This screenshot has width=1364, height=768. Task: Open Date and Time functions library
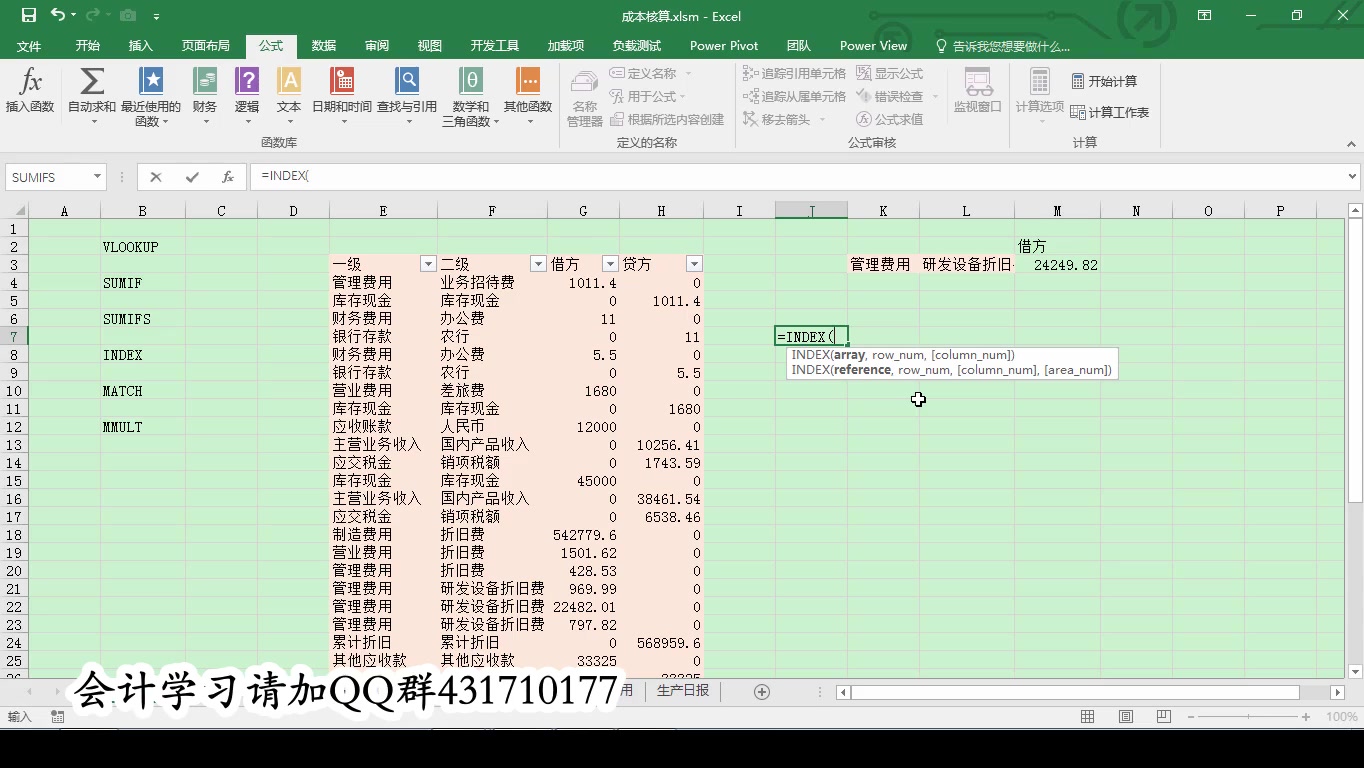click(342, 95)
